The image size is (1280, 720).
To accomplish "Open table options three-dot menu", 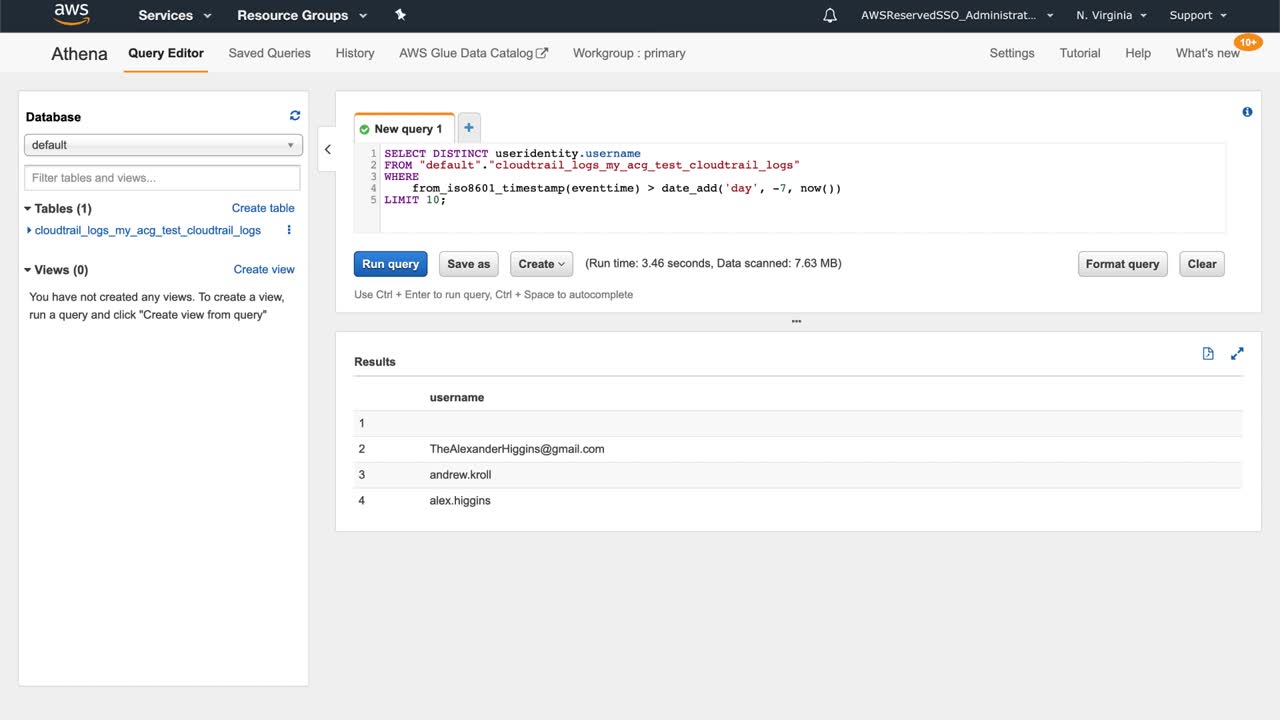I will [x=289, y=230].
